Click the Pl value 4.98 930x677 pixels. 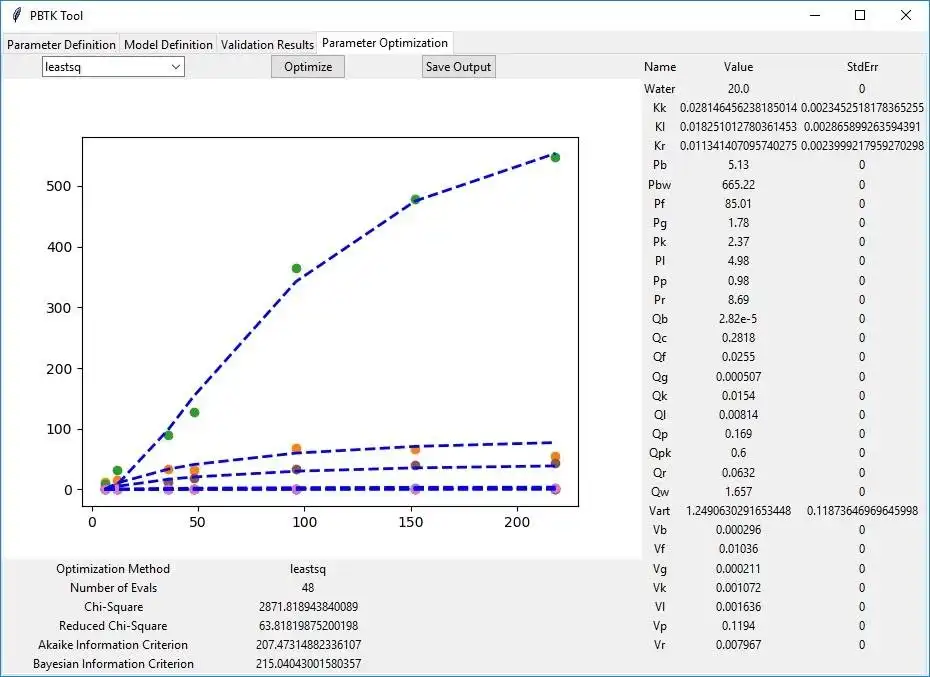(x=738, y=261)
